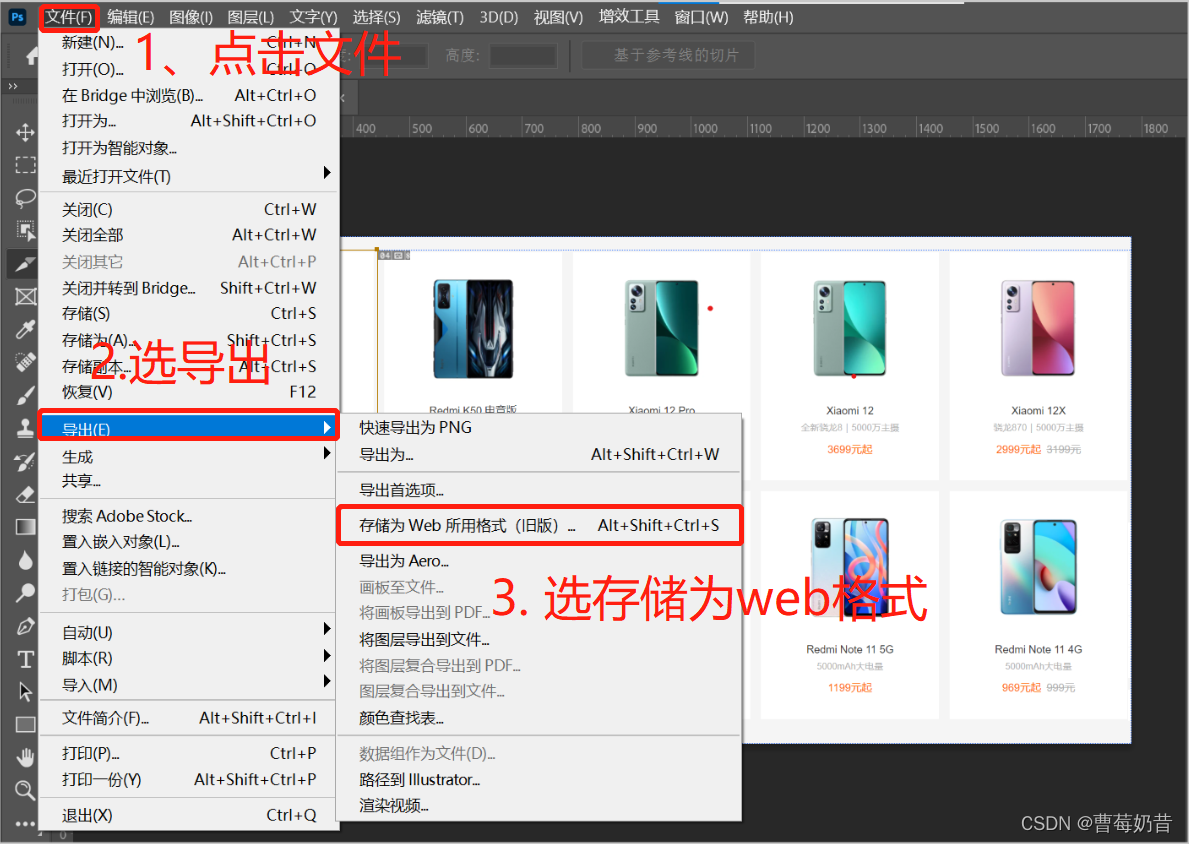Select the Rectangle shape tool
Image resolution: width=1189 pixels, height=844 pixels.
click(x=25, y=724)
